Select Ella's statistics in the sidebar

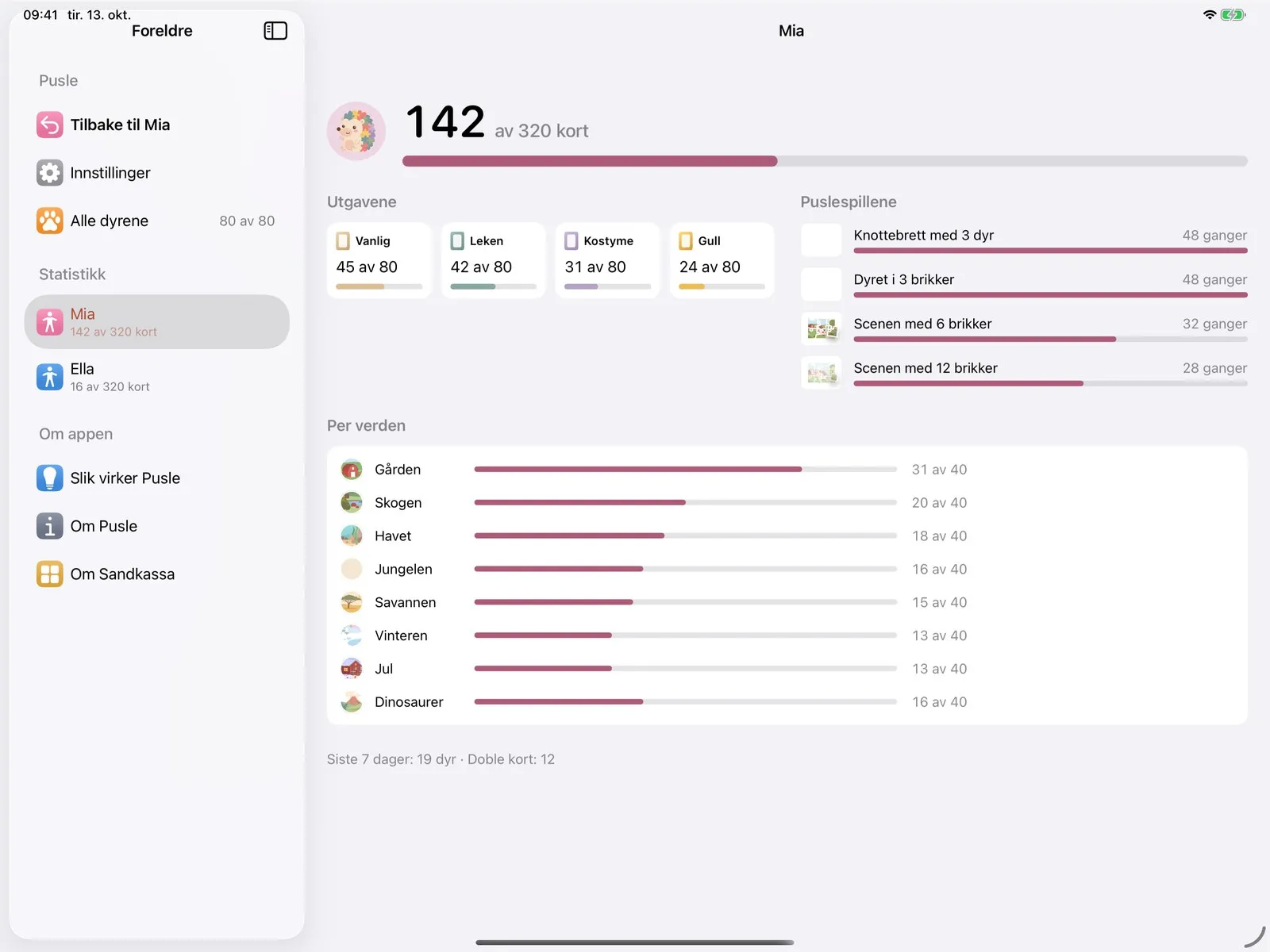tap(157, 377)
